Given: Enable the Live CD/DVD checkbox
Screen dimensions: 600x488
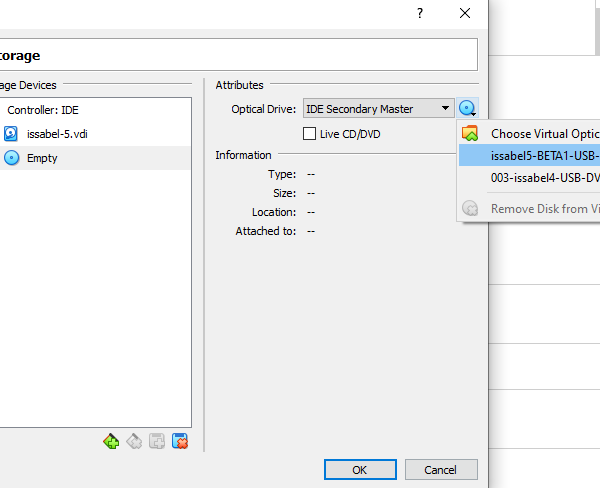Looking at the screenshot, I should 309,134.
